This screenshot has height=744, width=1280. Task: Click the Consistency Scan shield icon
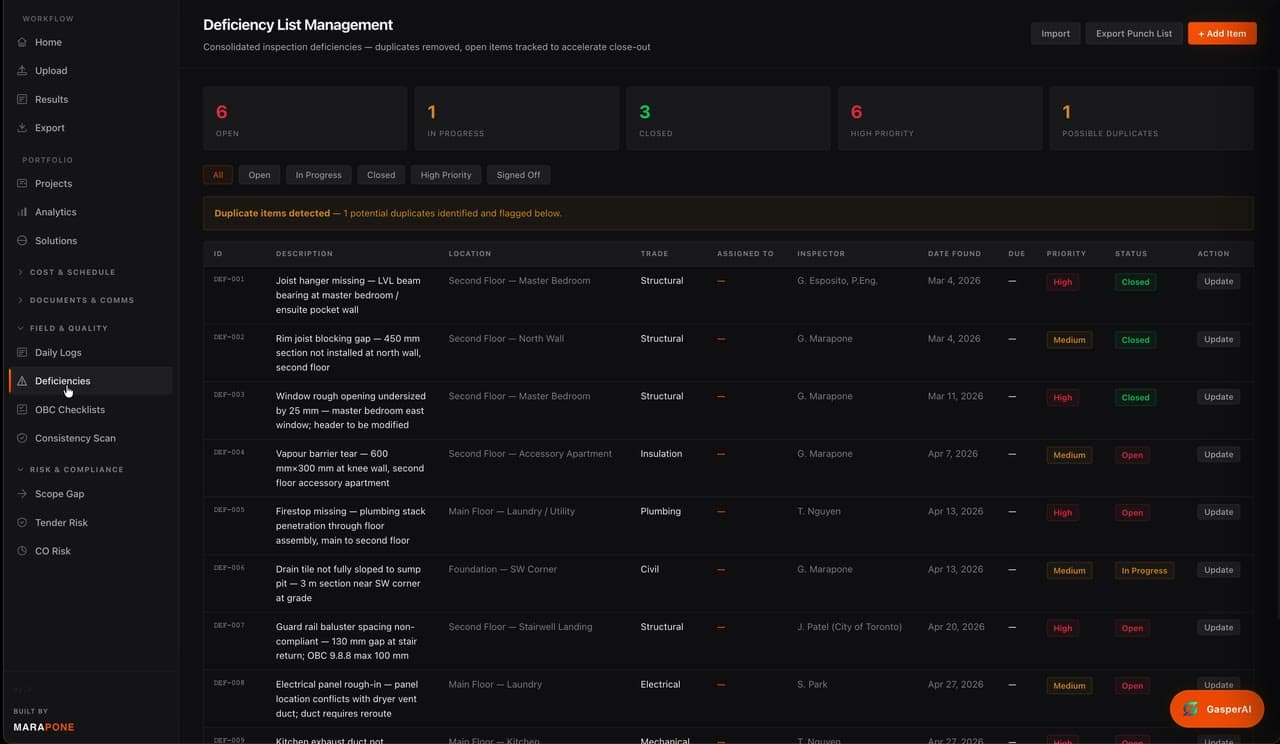point(22,438)
